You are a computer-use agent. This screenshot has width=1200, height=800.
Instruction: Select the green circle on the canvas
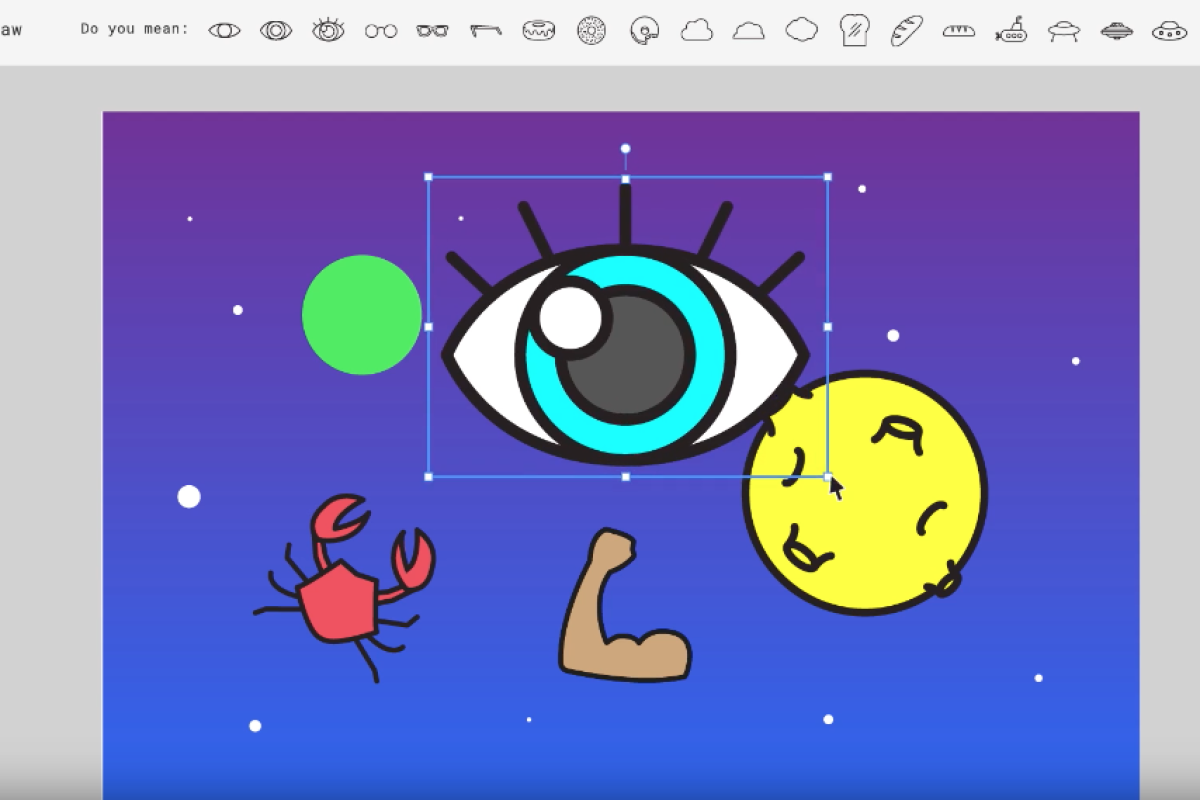pos(362,315)
